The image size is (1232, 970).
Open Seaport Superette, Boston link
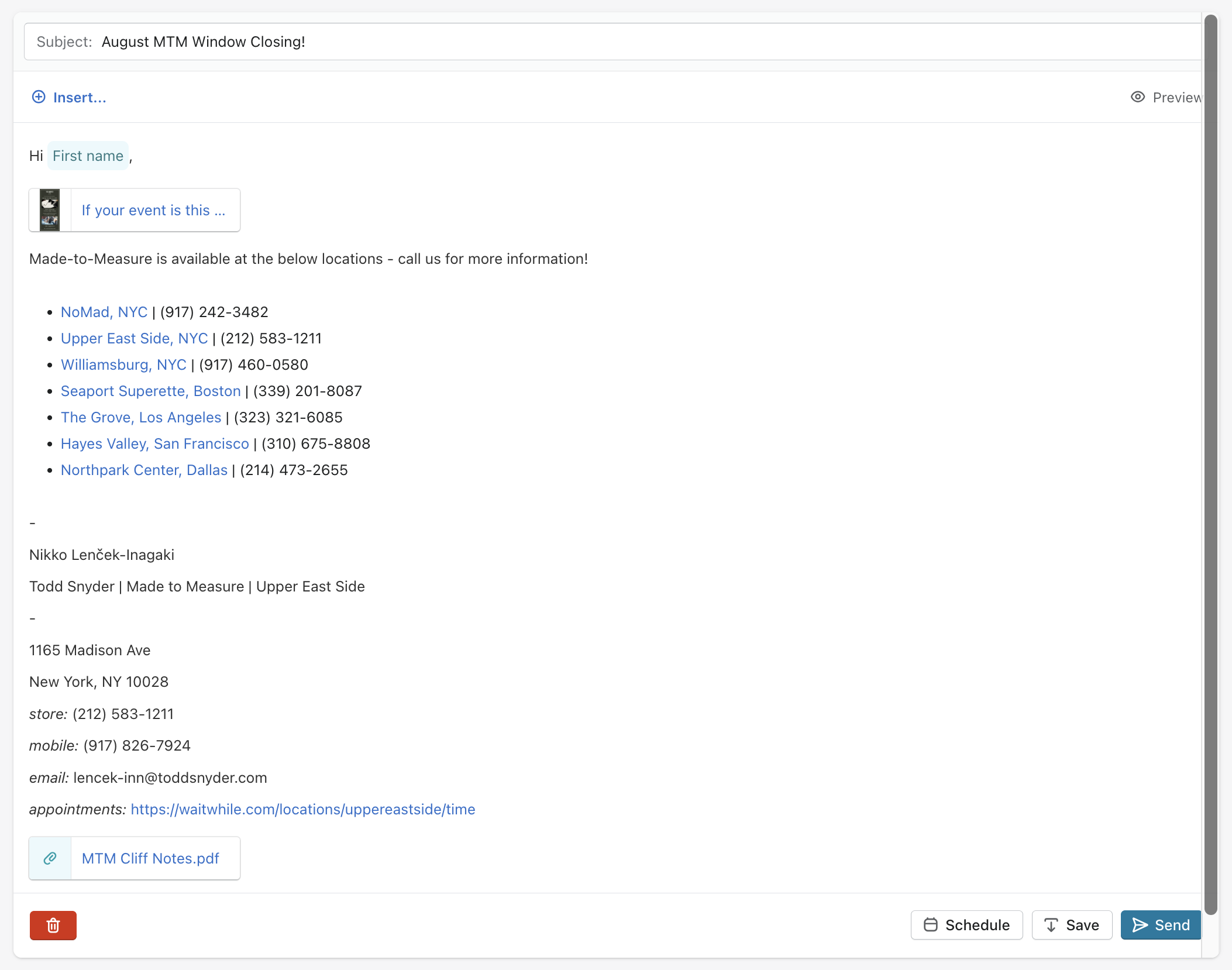[151, 391]
